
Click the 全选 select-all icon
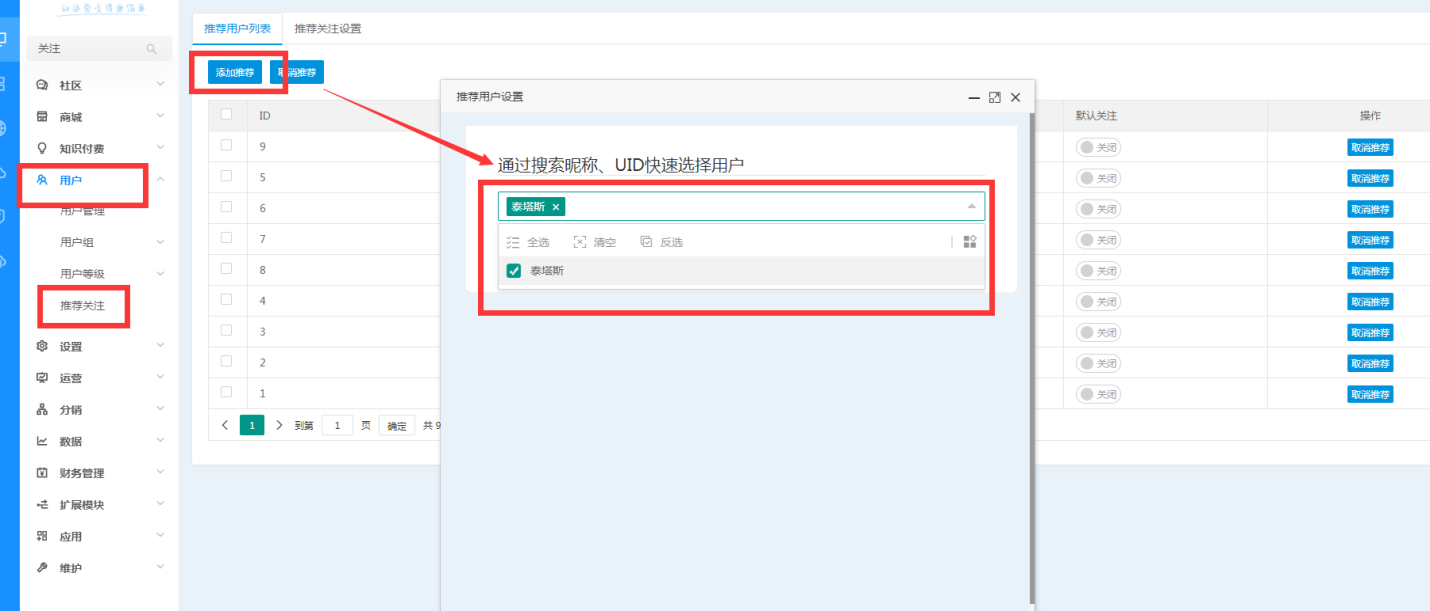point(514,242)
